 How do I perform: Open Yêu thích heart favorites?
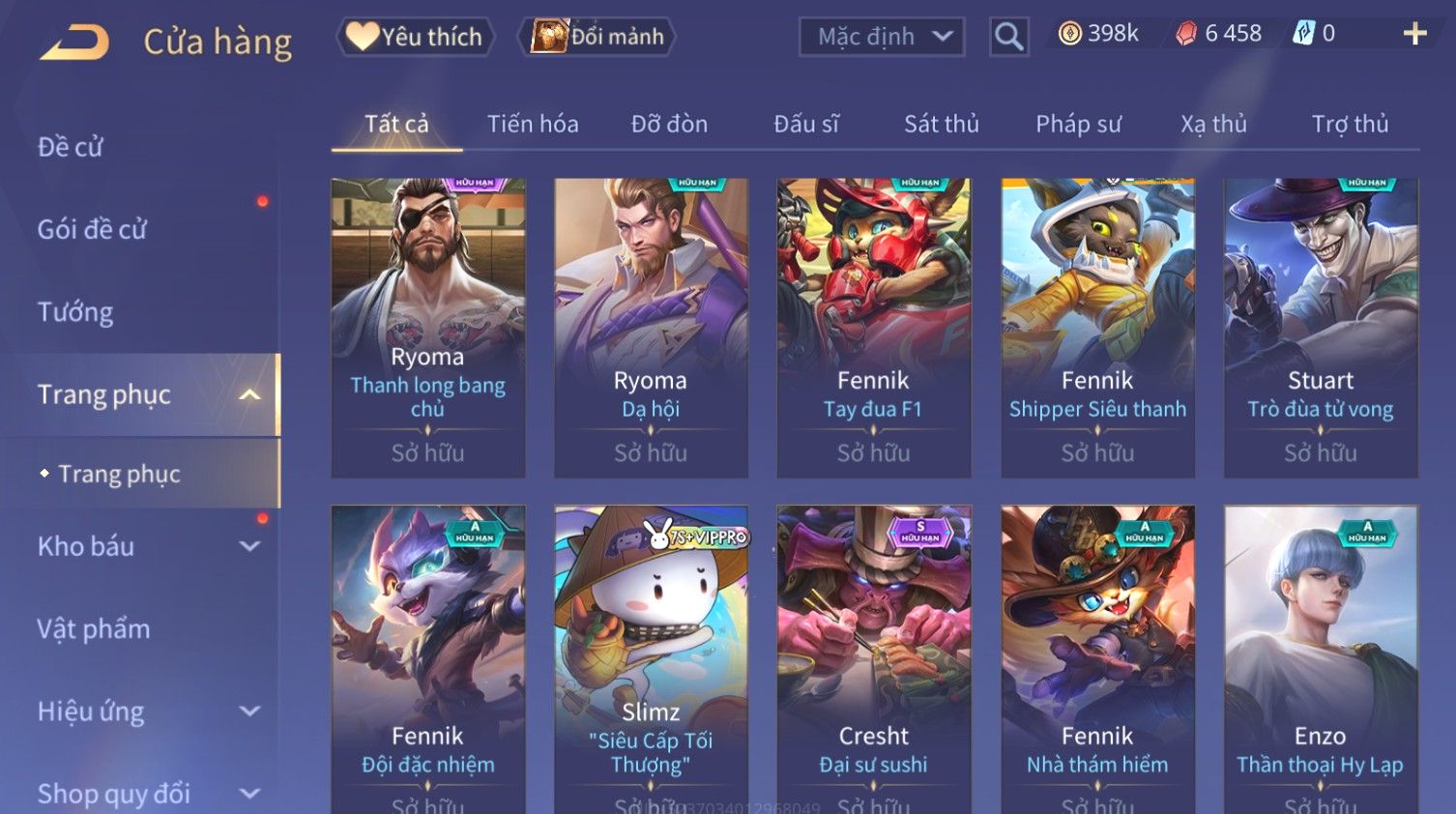(416, 37)
